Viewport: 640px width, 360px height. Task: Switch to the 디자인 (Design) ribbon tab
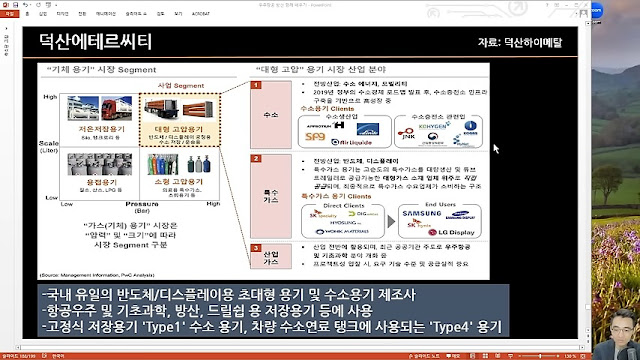[x=62, y=13]
